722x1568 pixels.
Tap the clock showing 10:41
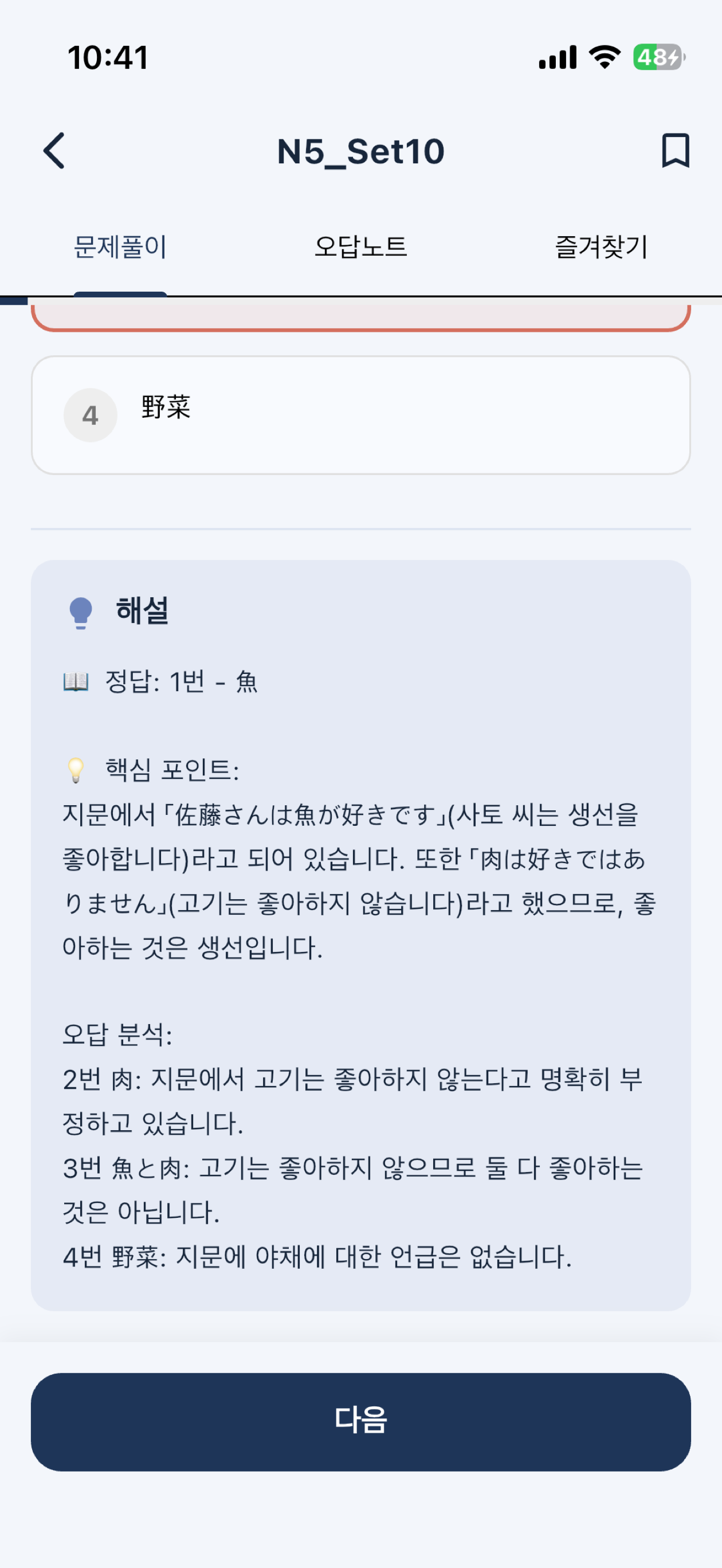108,58
